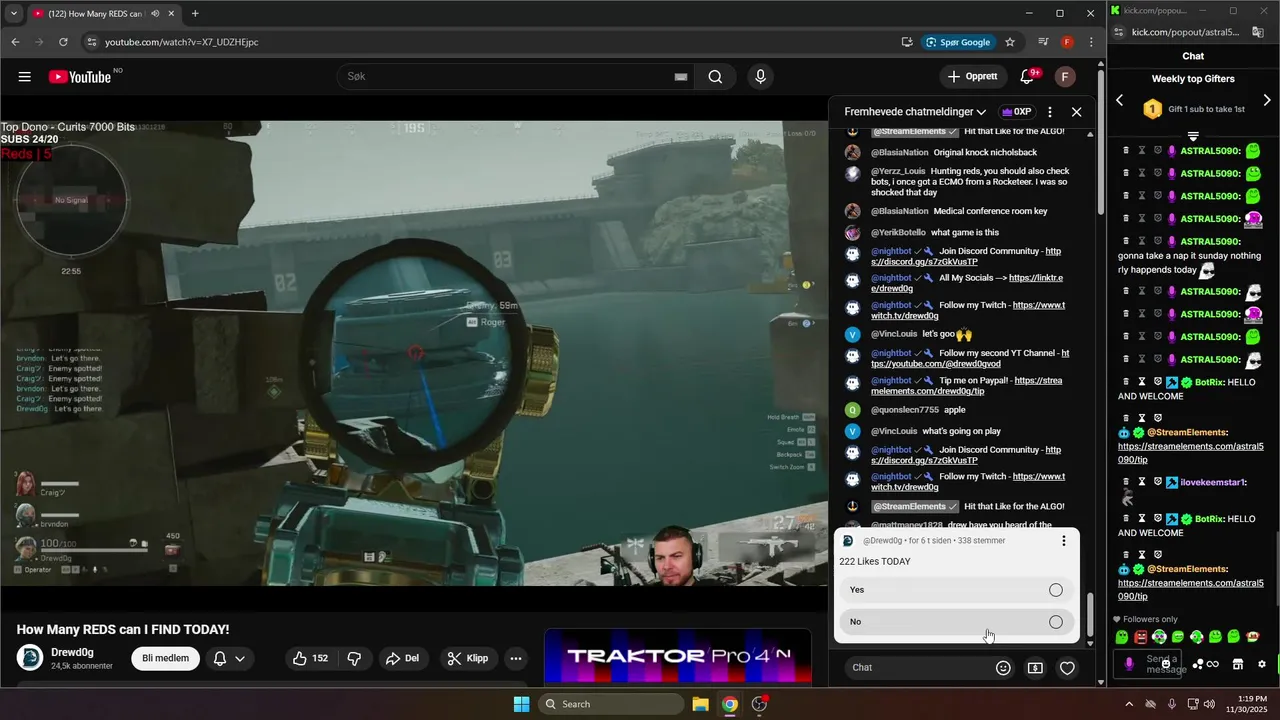Open poll options three-dot menu
This screenshot has height=720, width=1280.
[x=1063, y=541]
